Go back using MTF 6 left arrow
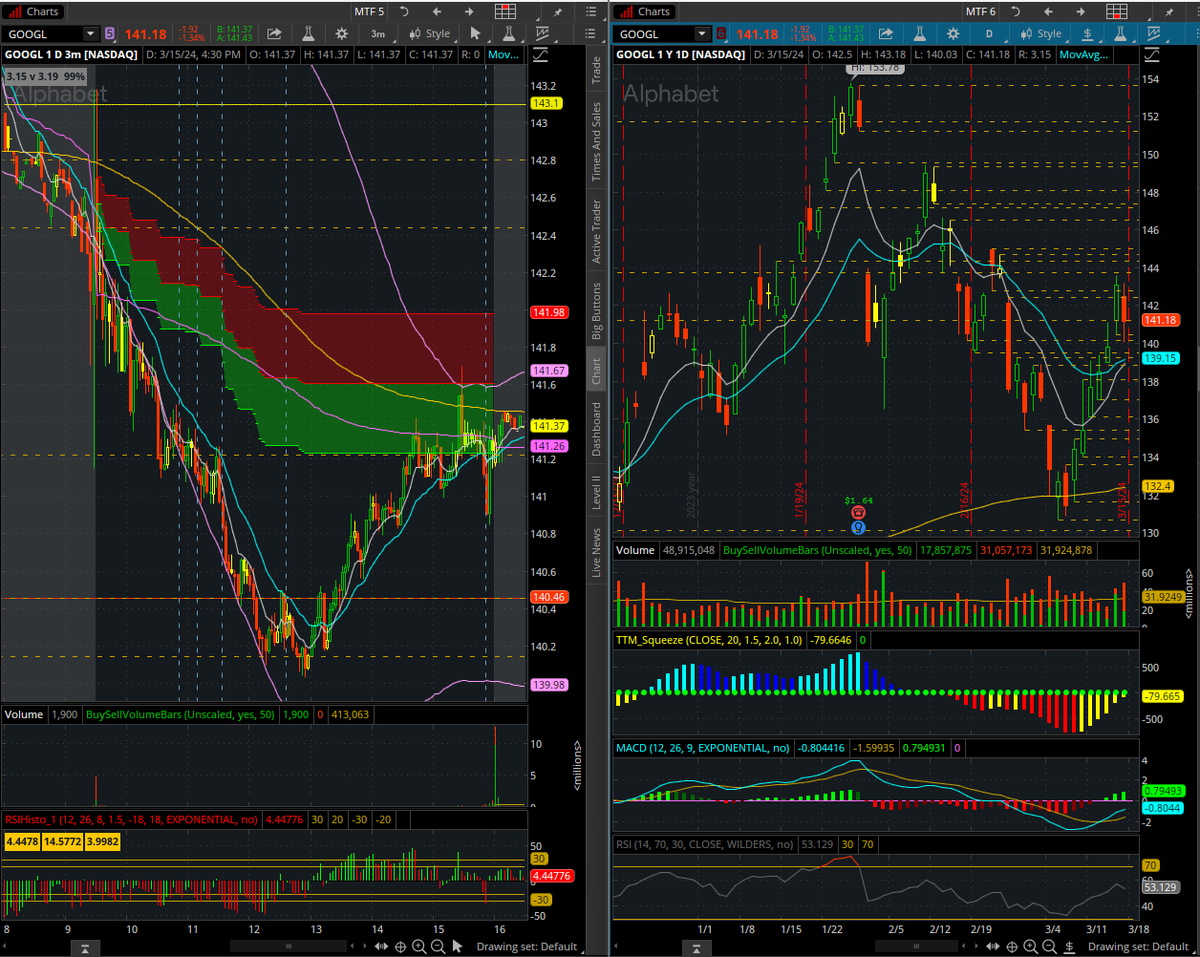 click(x=1048, y=12)
